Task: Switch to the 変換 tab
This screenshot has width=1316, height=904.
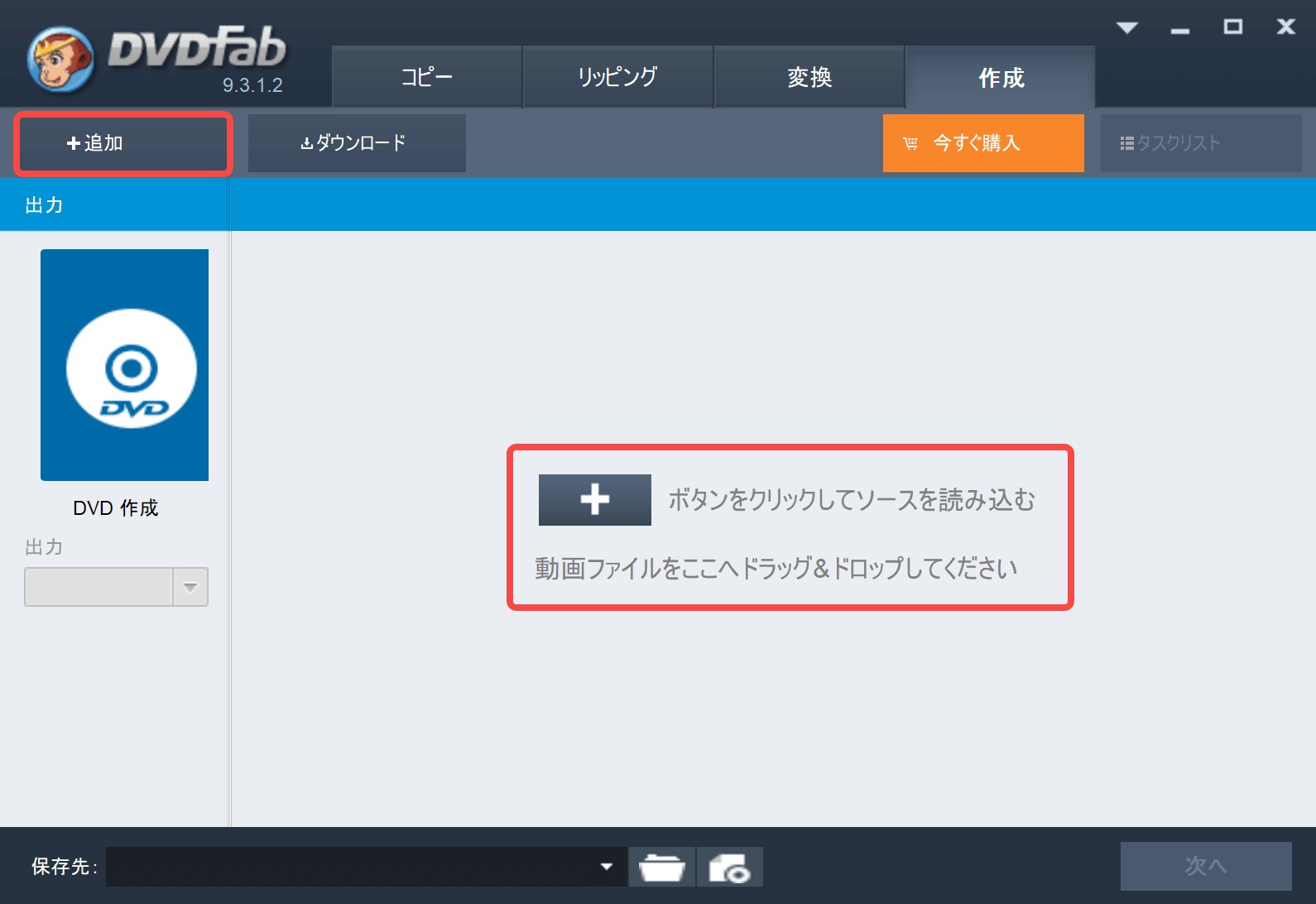Action: tap(809, 77)
